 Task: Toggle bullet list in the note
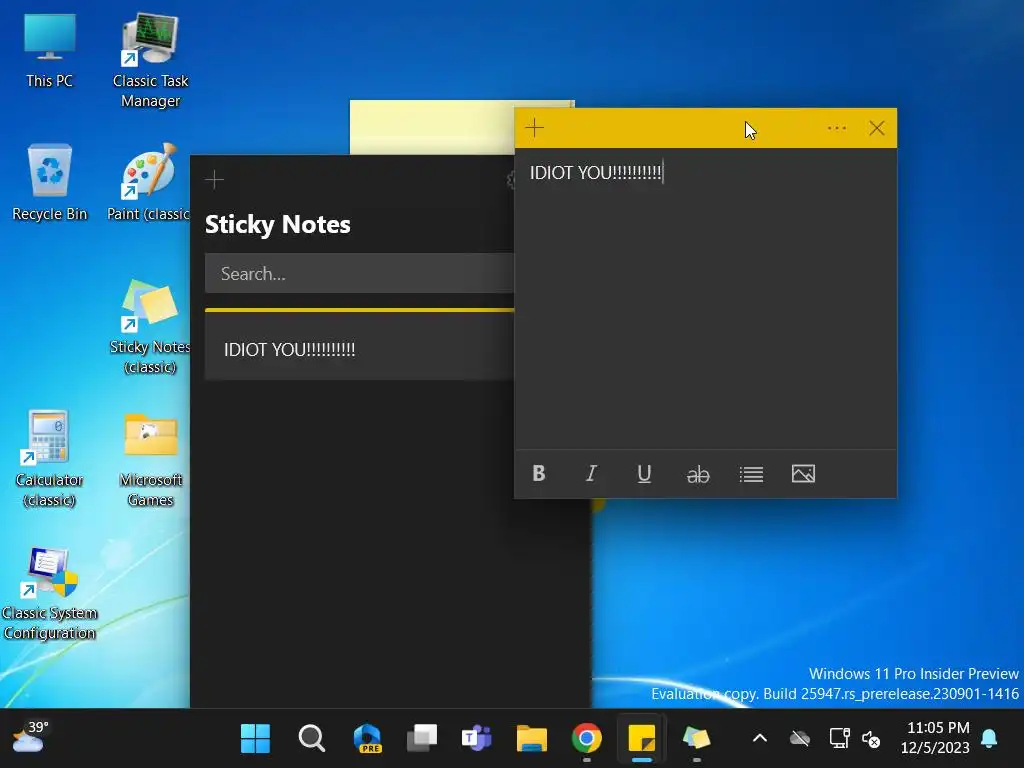(x=751, y=474)
